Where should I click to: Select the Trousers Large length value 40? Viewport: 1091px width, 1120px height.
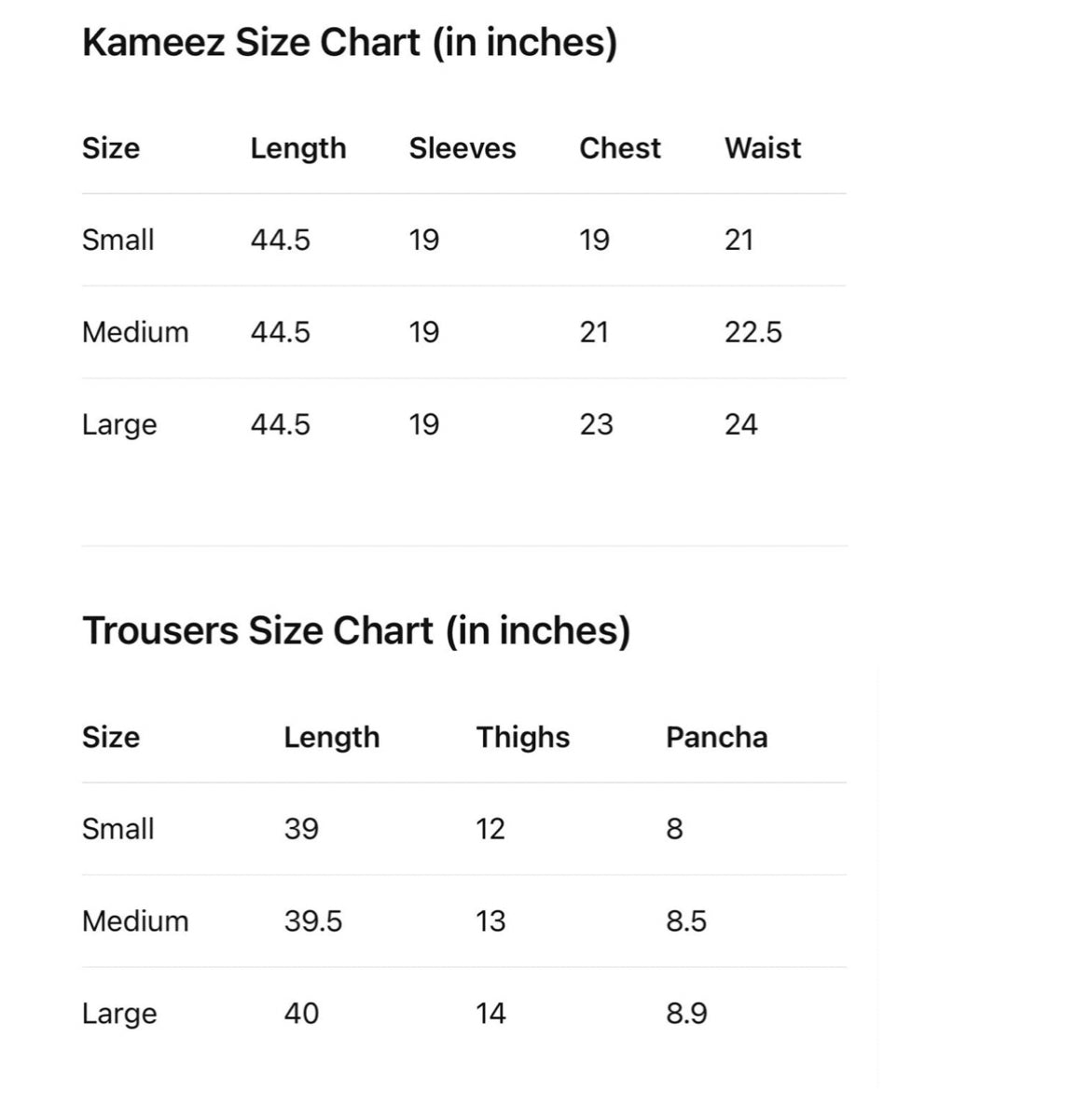click(301, 1014)
